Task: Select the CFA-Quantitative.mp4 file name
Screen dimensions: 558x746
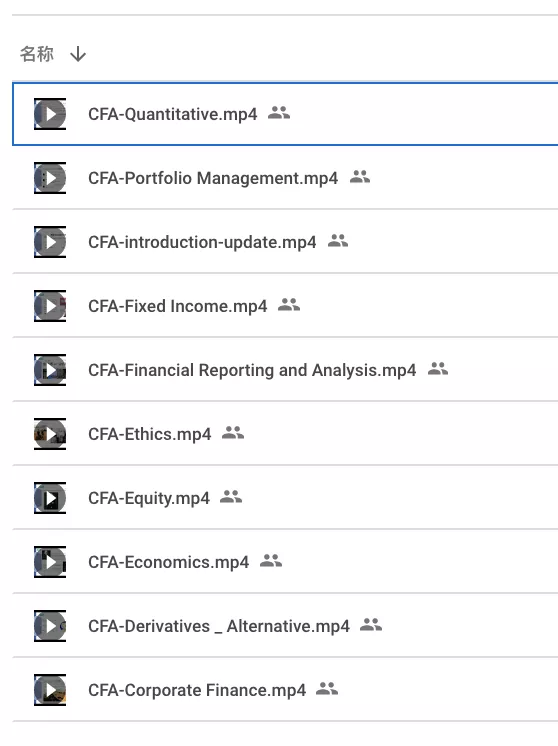Action: [173, 114]
